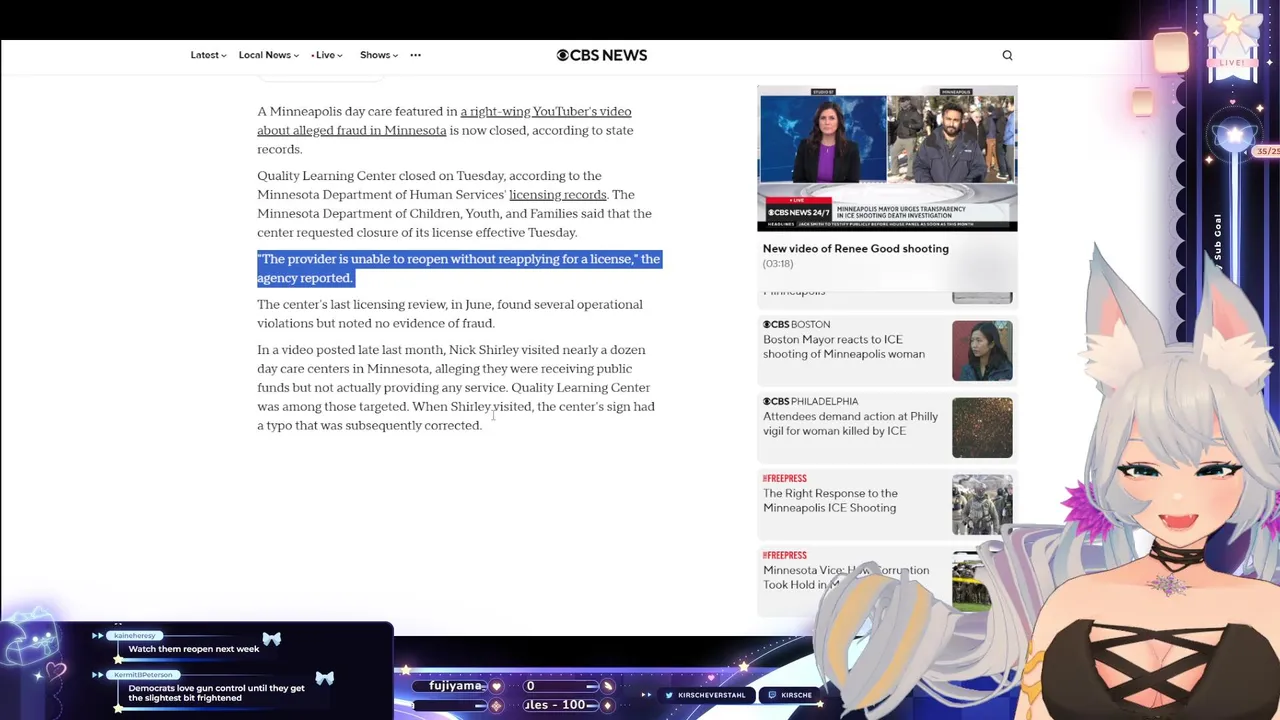
Task: Open 'The Right Response to the Minneapolis ICE Shooting'
Action: [x=830, y=501]
